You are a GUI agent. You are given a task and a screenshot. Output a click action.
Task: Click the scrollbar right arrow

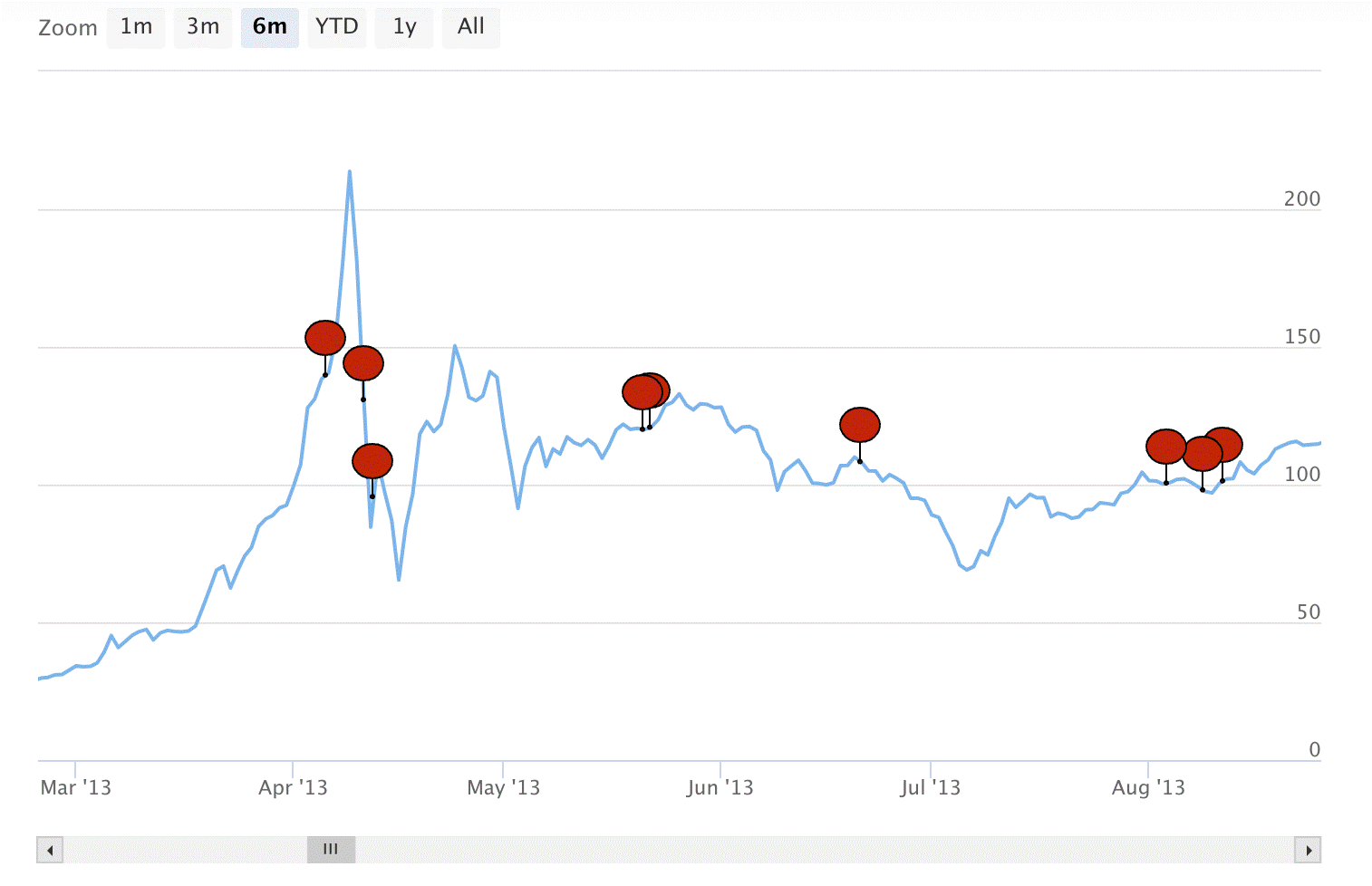pos(1308,850)
